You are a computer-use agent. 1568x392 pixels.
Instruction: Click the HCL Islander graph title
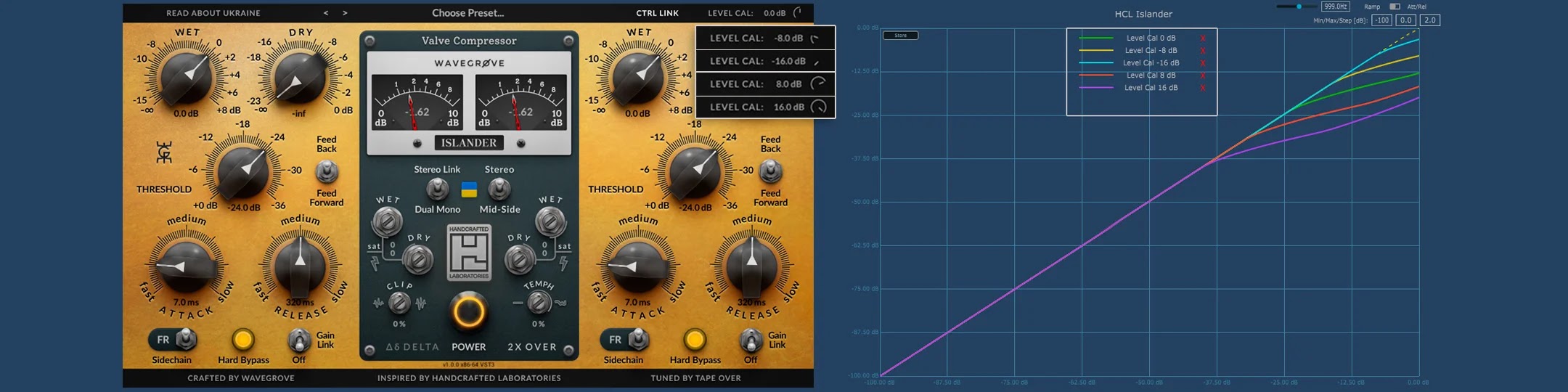click(1143, 14)
